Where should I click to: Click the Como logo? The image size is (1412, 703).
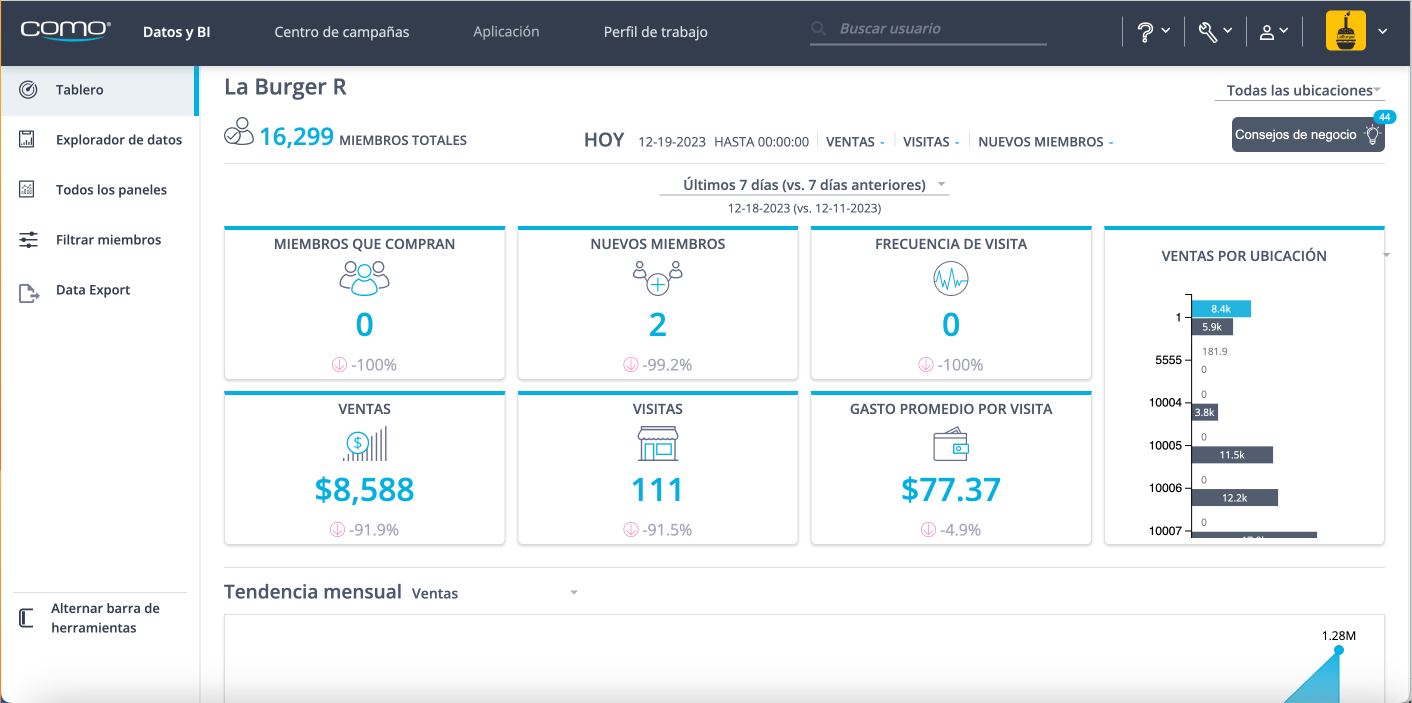[65, 31]
